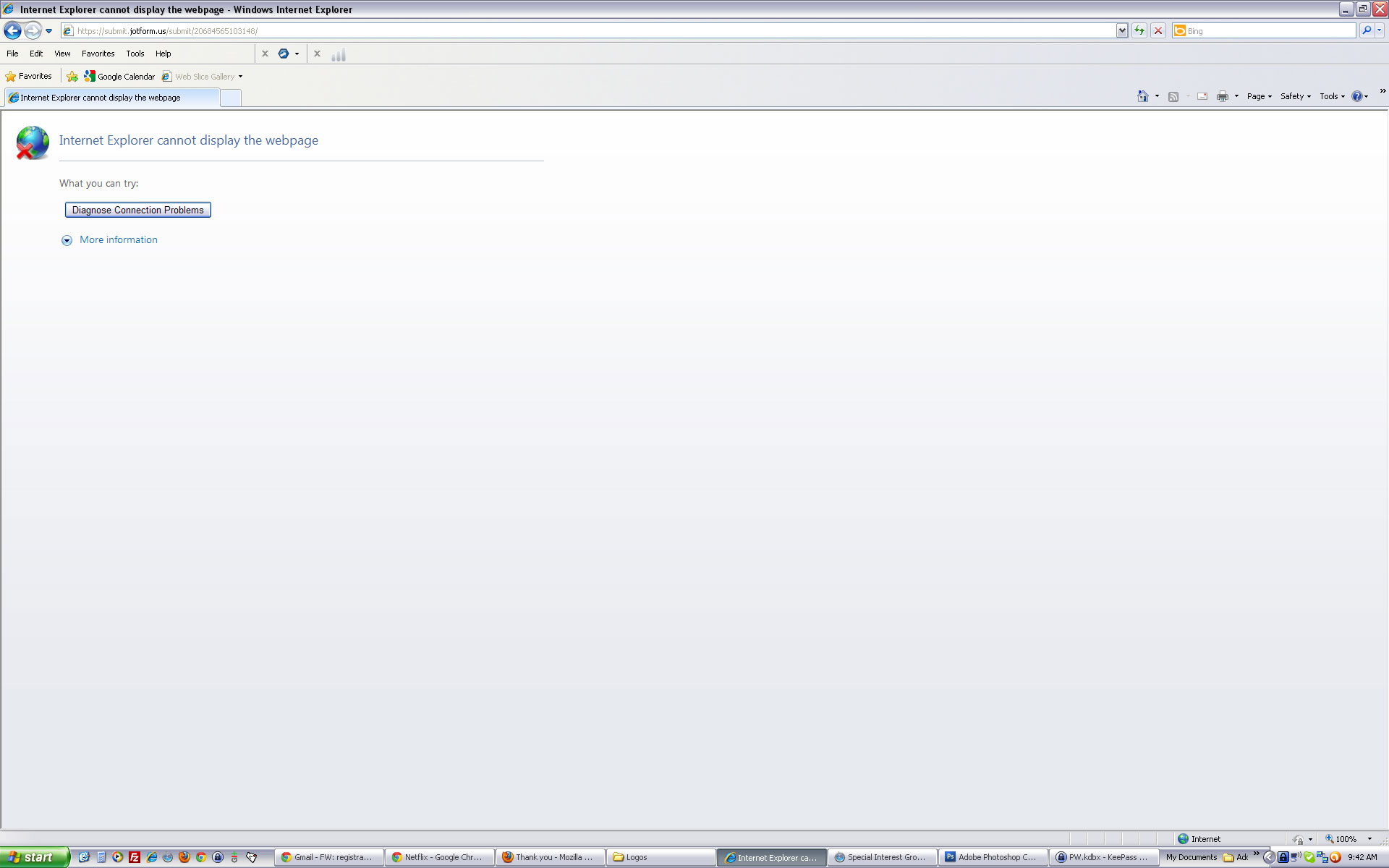Open zoom level 100% dropdown
This screenshot has width=1389, height=868.
point(1369,839)
